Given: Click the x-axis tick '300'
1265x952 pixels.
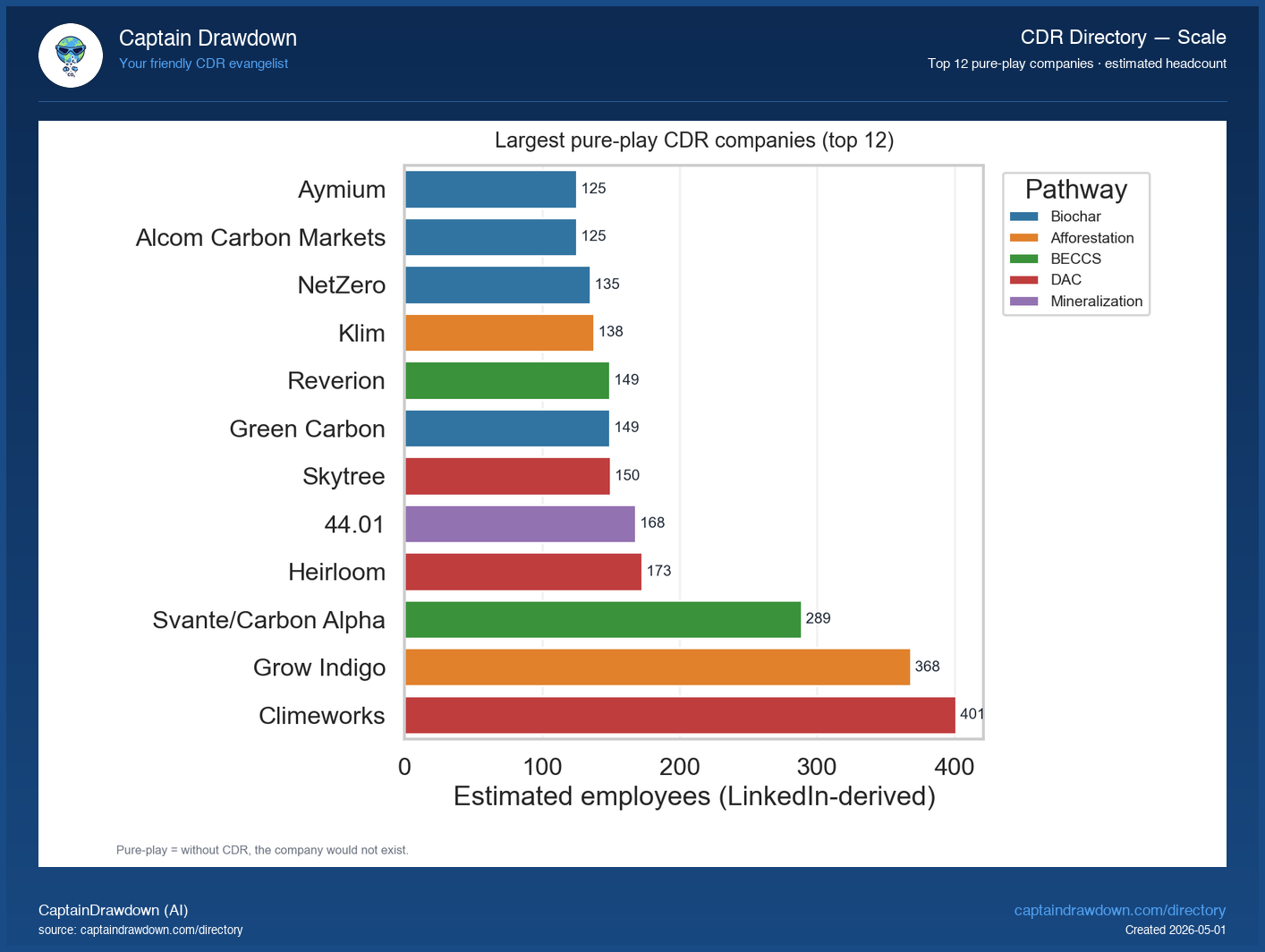Looking at the screenshot, I should (x=817, y=767).
